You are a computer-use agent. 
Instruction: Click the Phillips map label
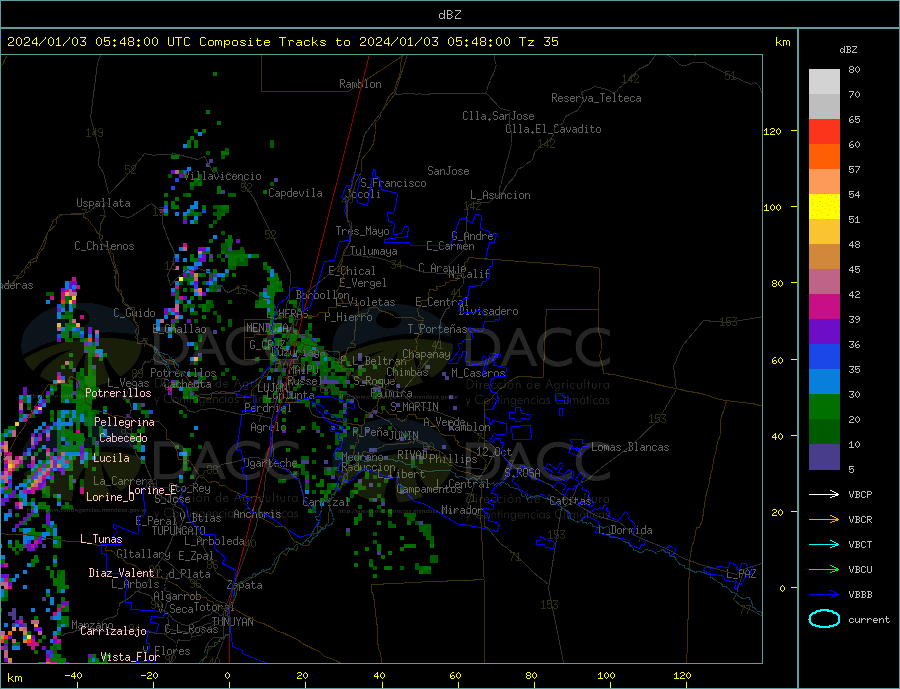(453, 459)
